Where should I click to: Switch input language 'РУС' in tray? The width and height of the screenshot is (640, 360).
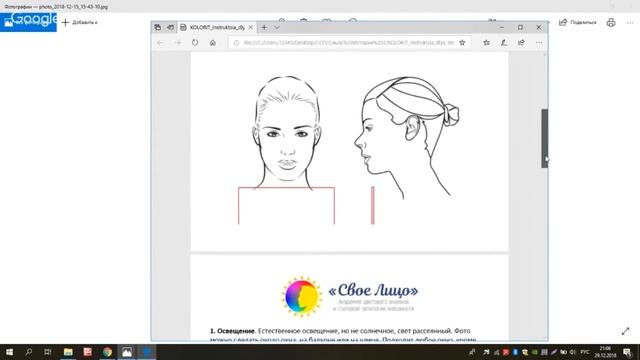pos(585,352)
